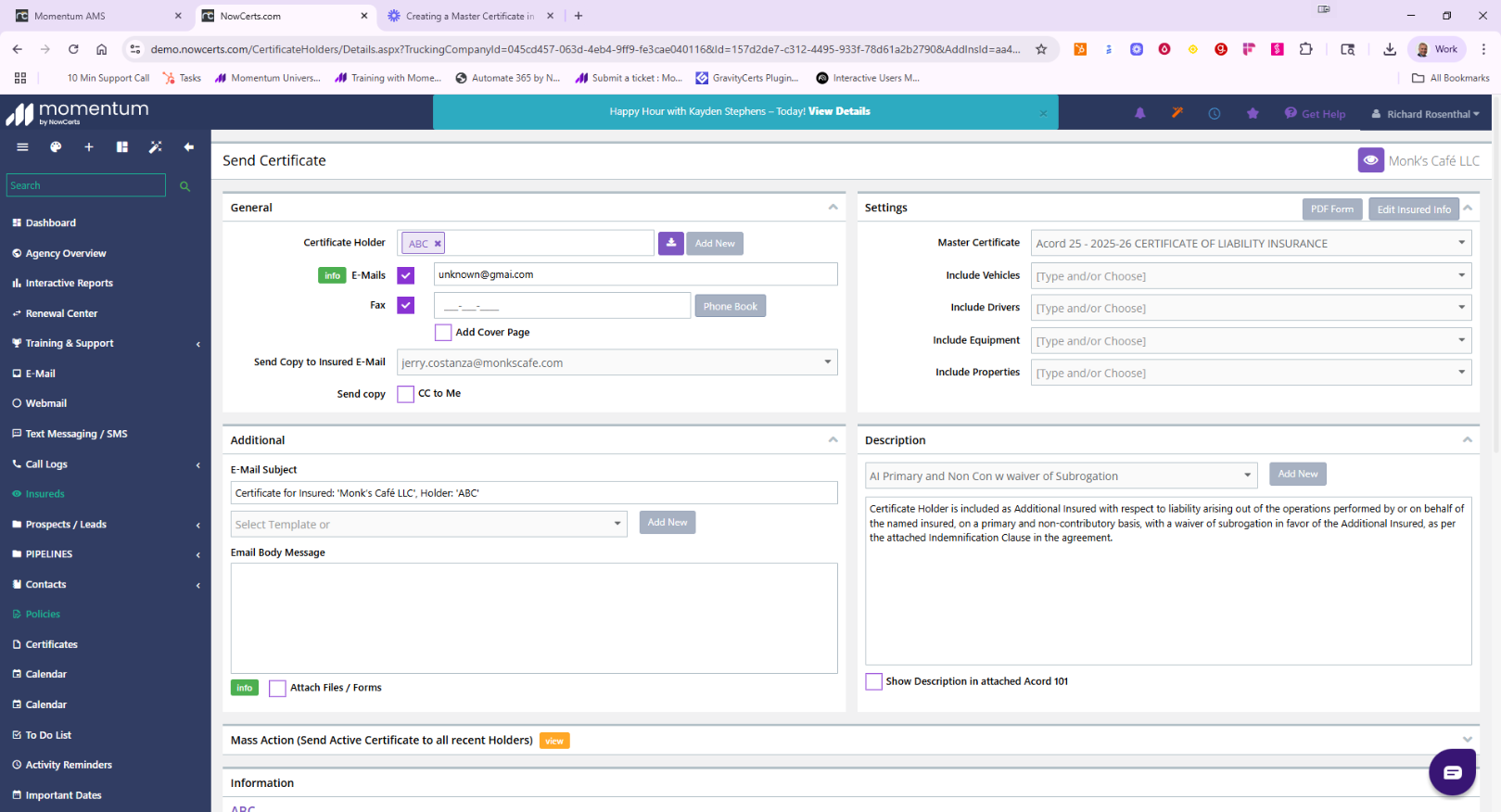Open browser extensions puzzle icon
Screen dimensions: 1501x812
tap(1306, 49)
